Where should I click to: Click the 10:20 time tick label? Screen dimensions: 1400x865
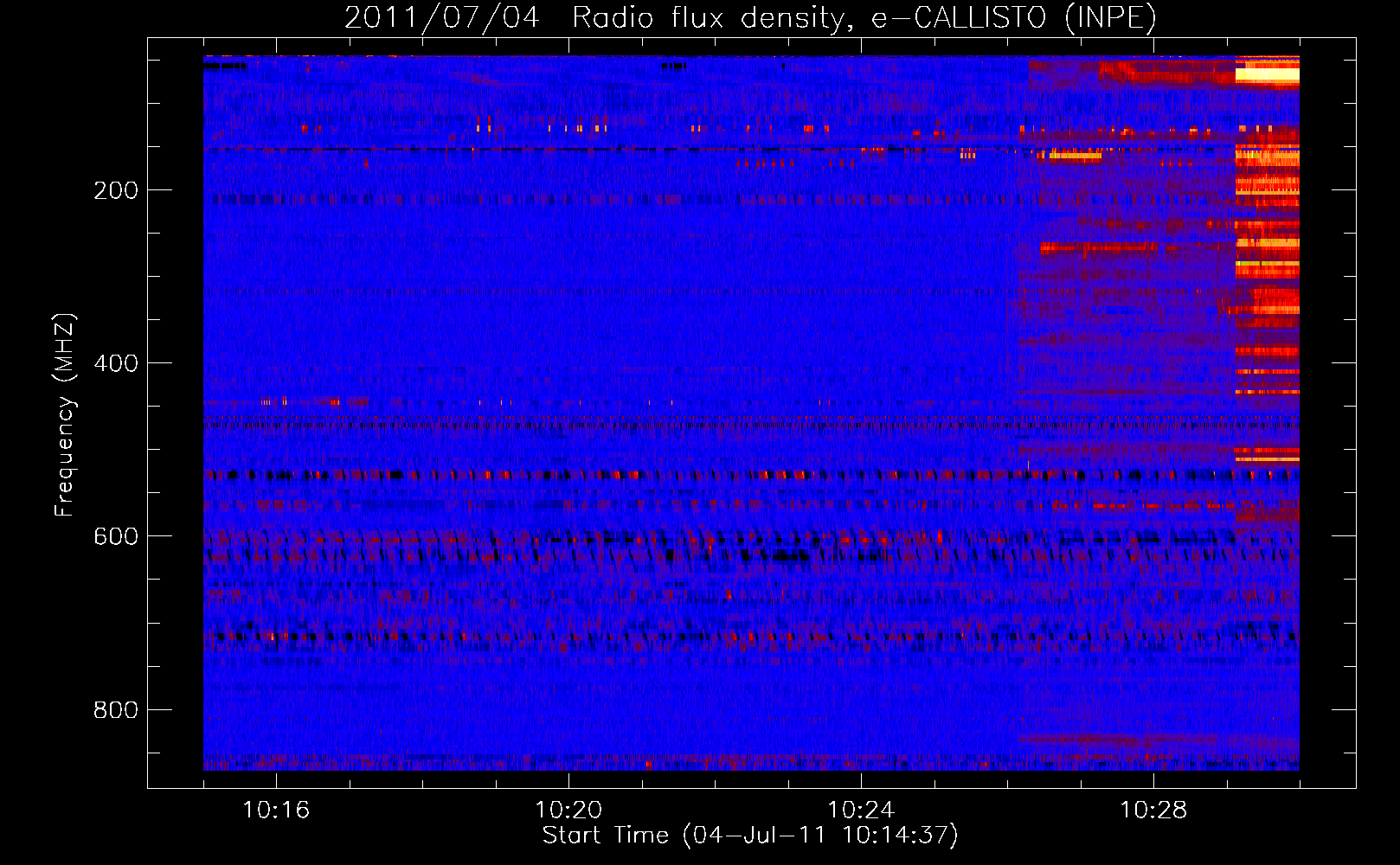coord(568,811)
